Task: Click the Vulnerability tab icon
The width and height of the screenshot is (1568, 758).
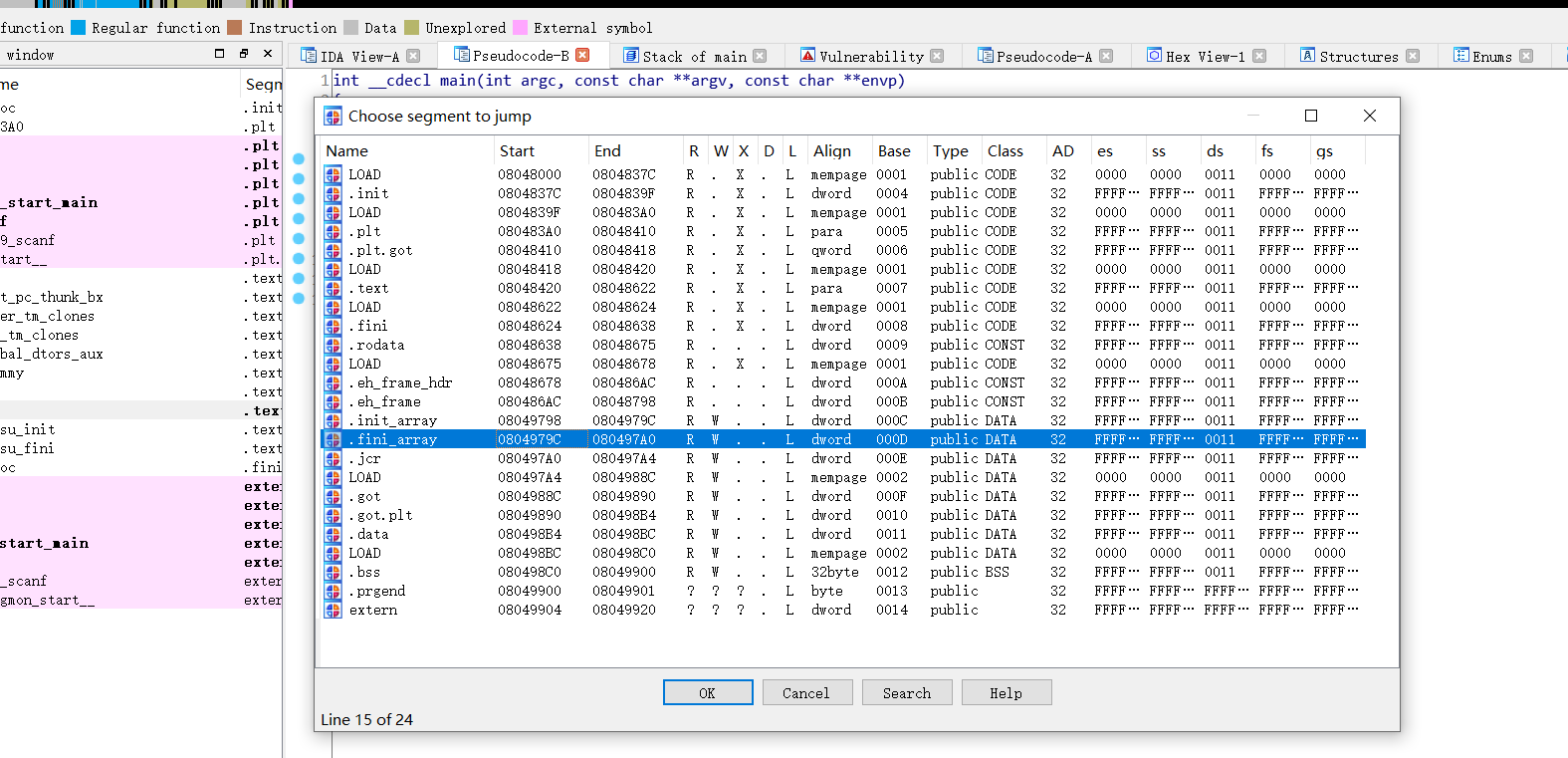Action: [x=808, y=56]
